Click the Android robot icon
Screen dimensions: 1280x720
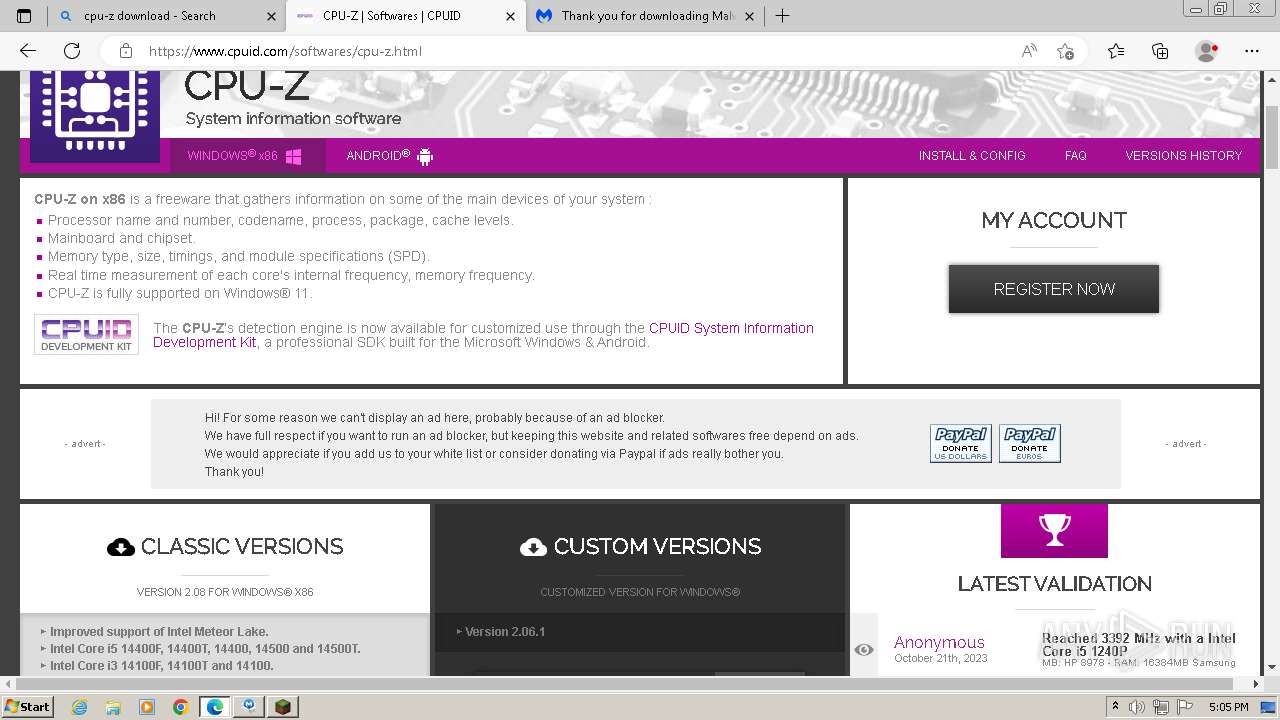click(425, 156)
